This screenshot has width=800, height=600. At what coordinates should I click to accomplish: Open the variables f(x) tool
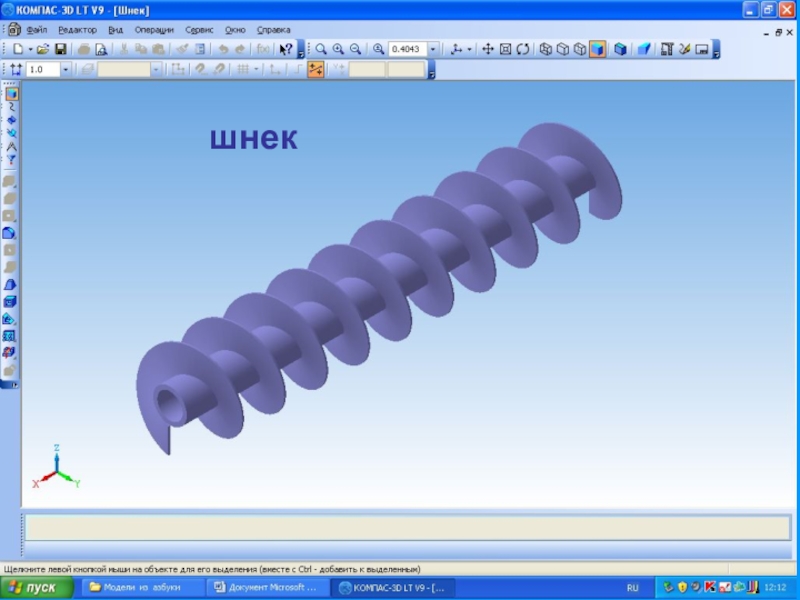click(x=263, y=49)
